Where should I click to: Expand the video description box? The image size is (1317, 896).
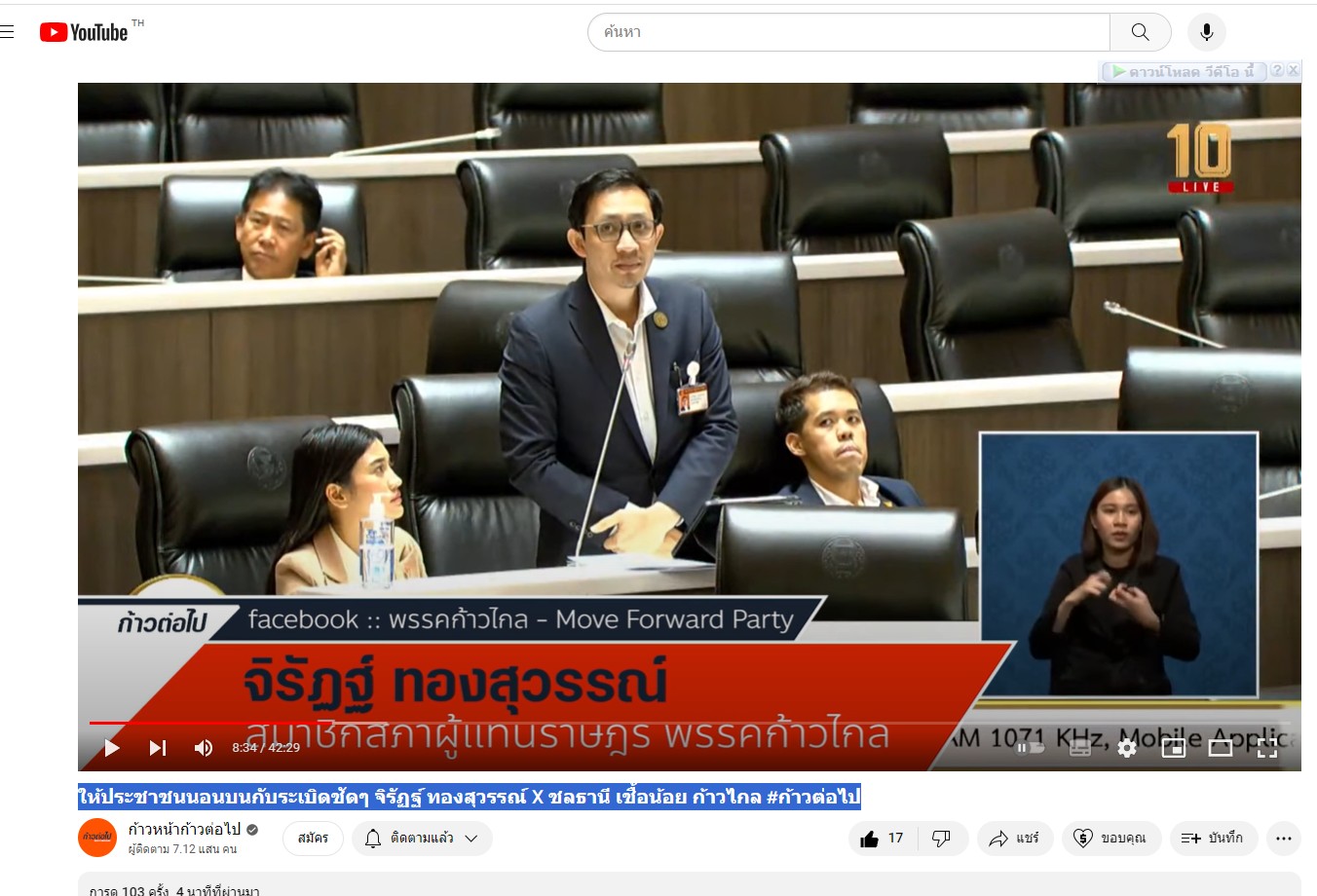click(x=690, y=884)
